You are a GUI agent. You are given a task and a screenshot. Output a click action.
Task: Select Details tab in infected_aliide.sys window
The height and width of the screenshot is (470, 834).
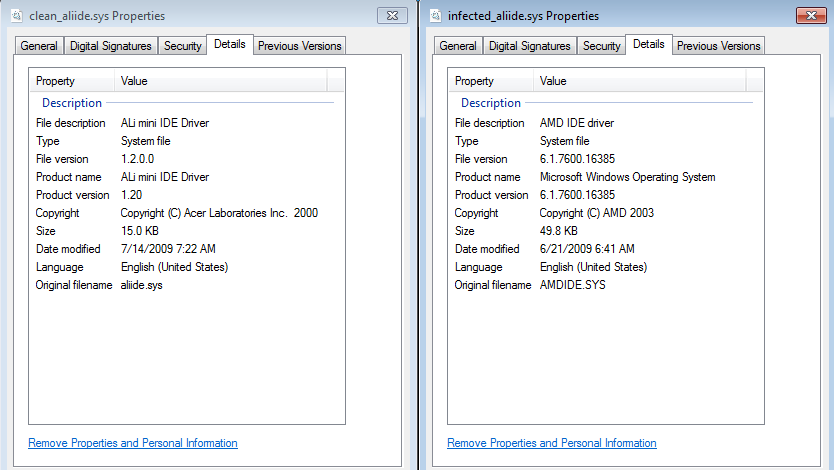tap(649, 44)
